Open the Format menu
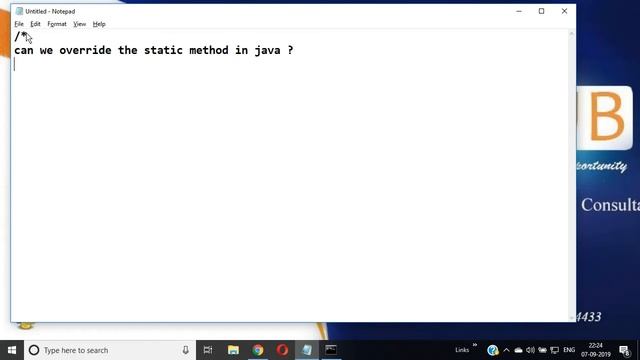The image size is (640, 360). coord(57,24)
